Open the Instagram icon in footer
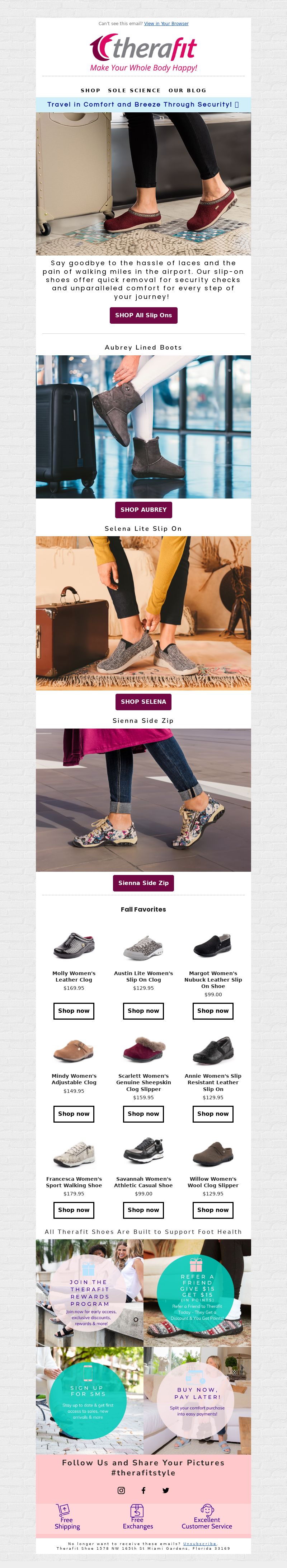Viewport: 287px width, 1568px height. (121, 1490)
